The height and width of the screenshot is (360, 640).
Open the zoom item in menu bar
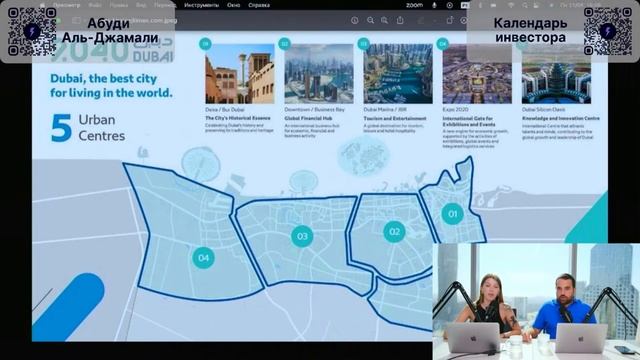(414, 5)
